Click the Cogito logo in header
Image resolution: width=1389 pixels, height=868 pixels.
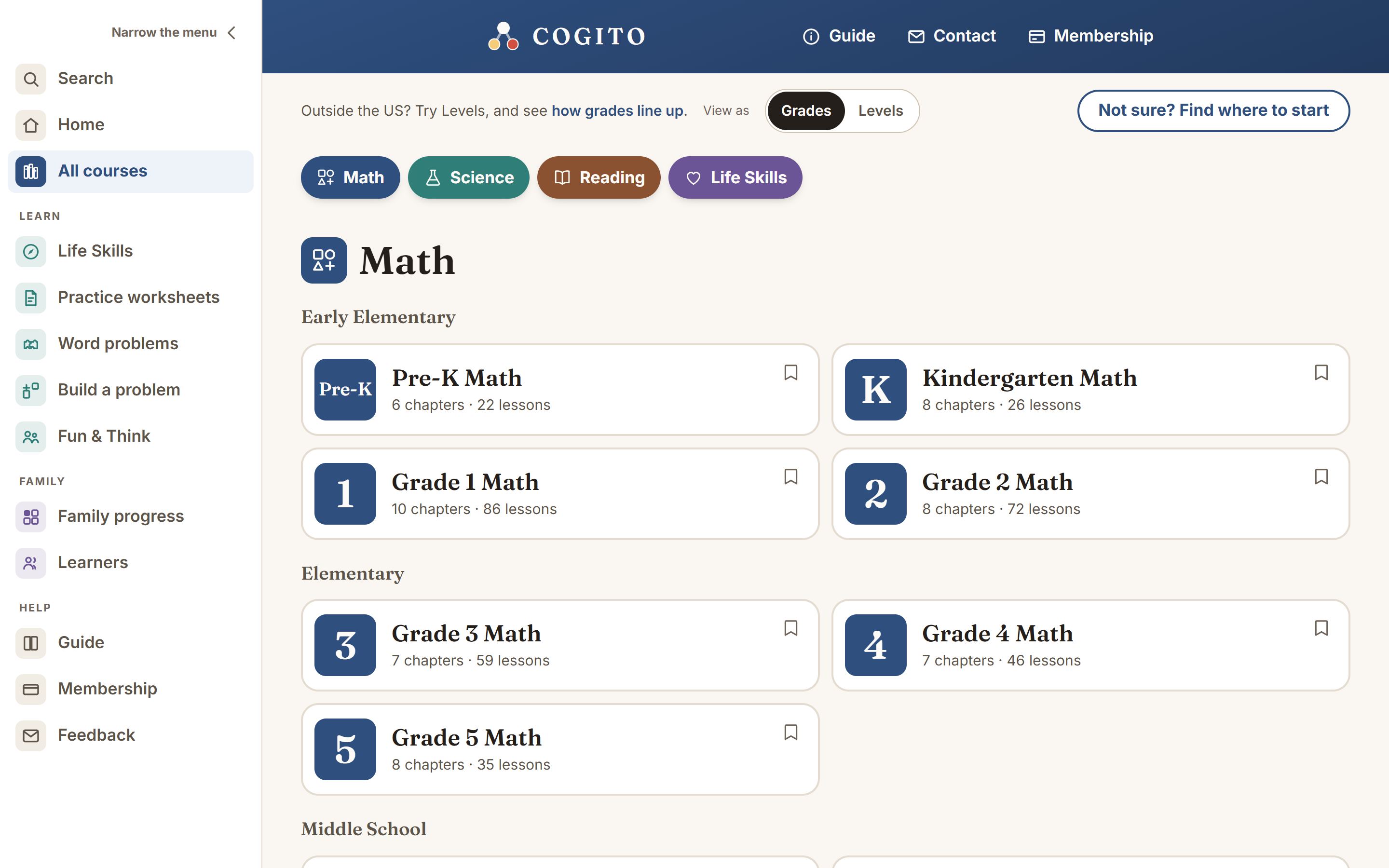[x=567, y=36]
